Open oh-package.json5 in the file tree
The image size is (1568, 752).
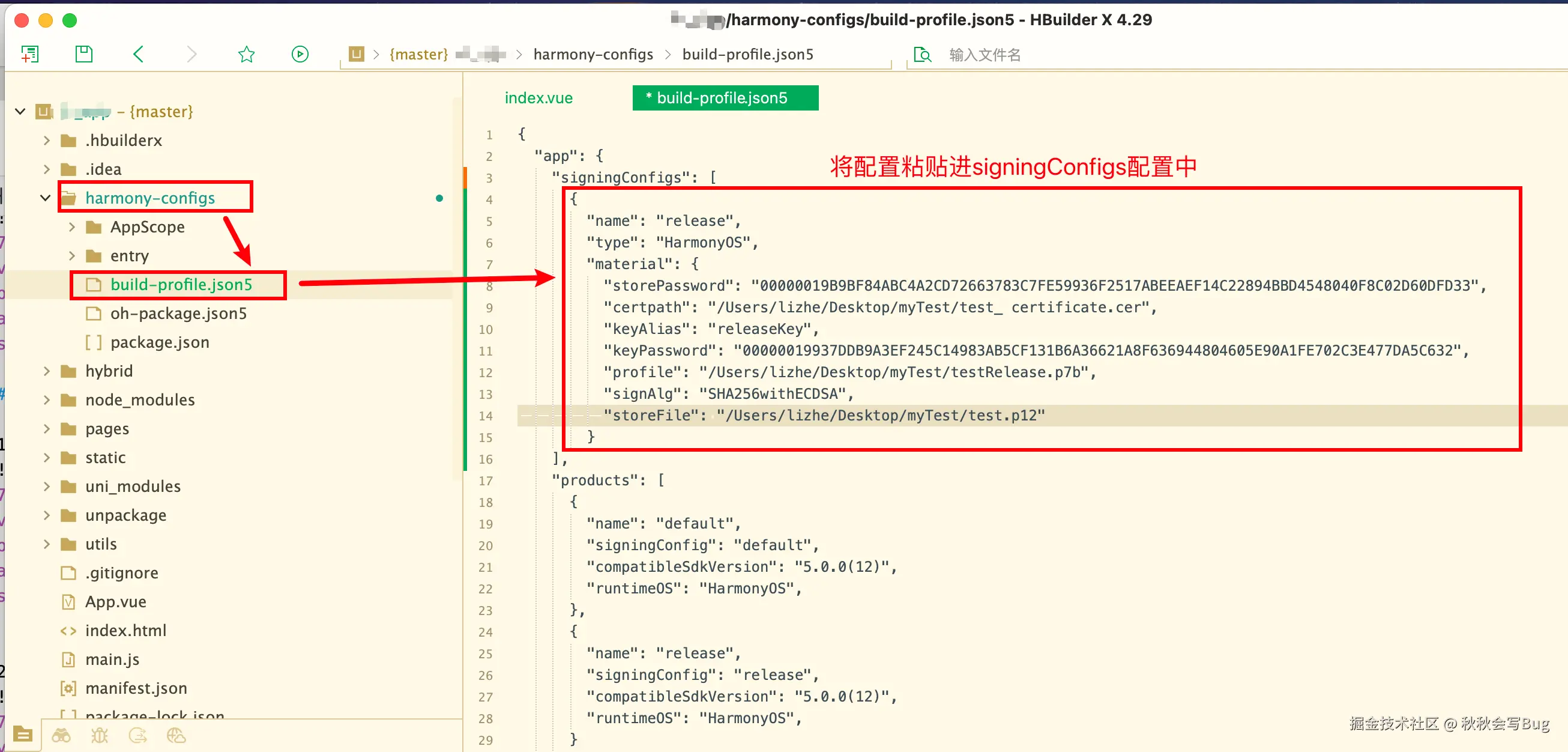pyautogui.click(x=178, y=314)
